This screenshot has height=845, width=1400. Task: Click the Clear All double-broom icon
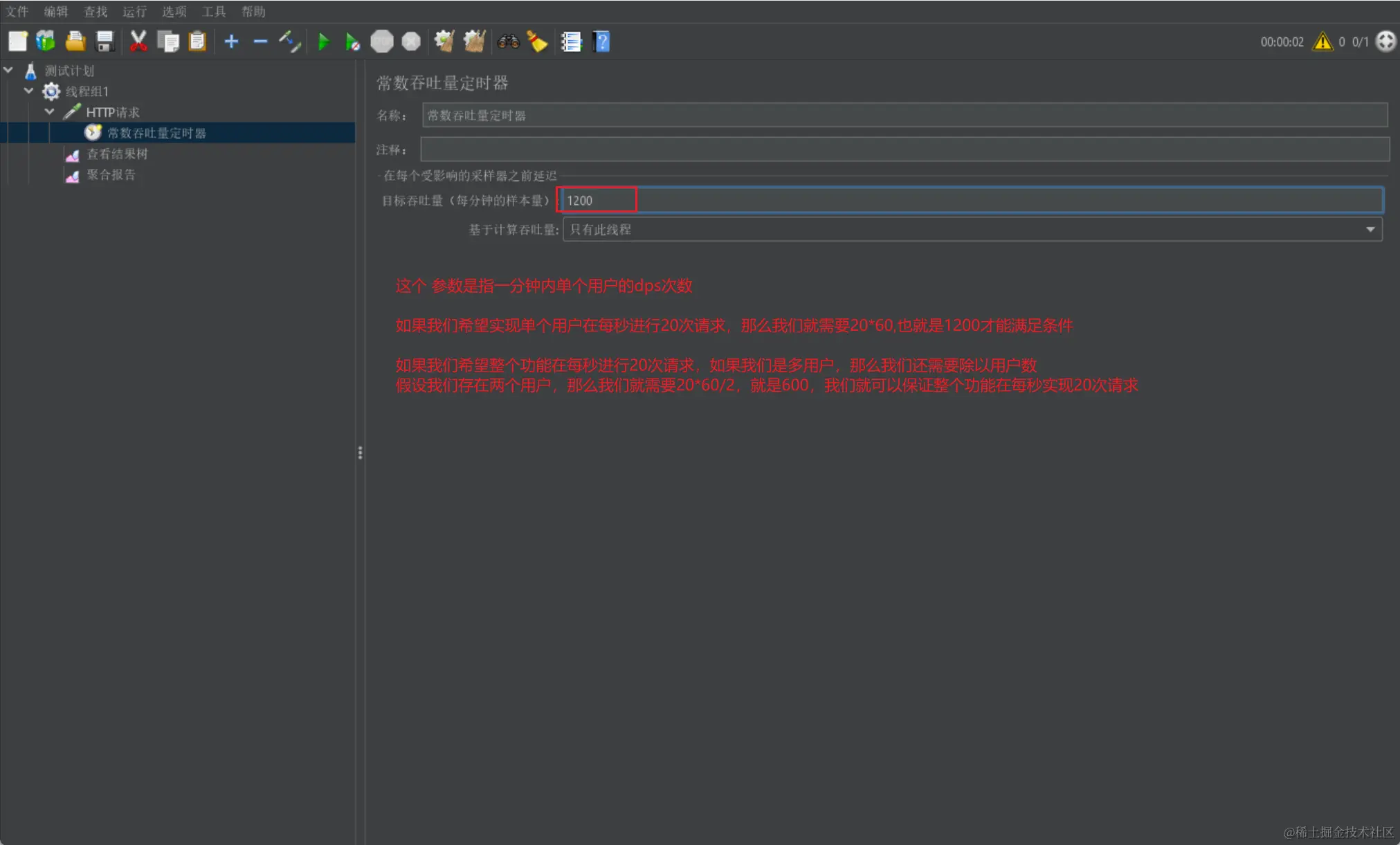coord(474,42)
